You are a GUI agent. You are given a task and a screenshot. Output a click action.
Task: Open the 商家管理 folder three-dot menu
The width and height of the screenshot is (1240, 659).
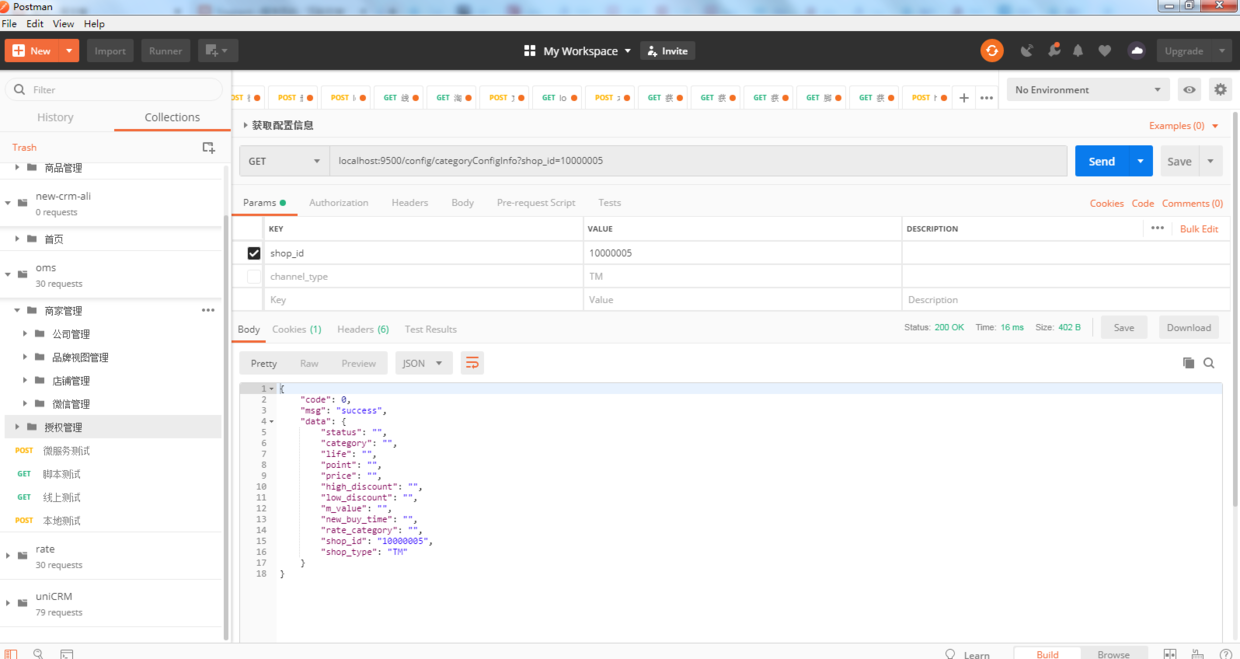point(208,310)
